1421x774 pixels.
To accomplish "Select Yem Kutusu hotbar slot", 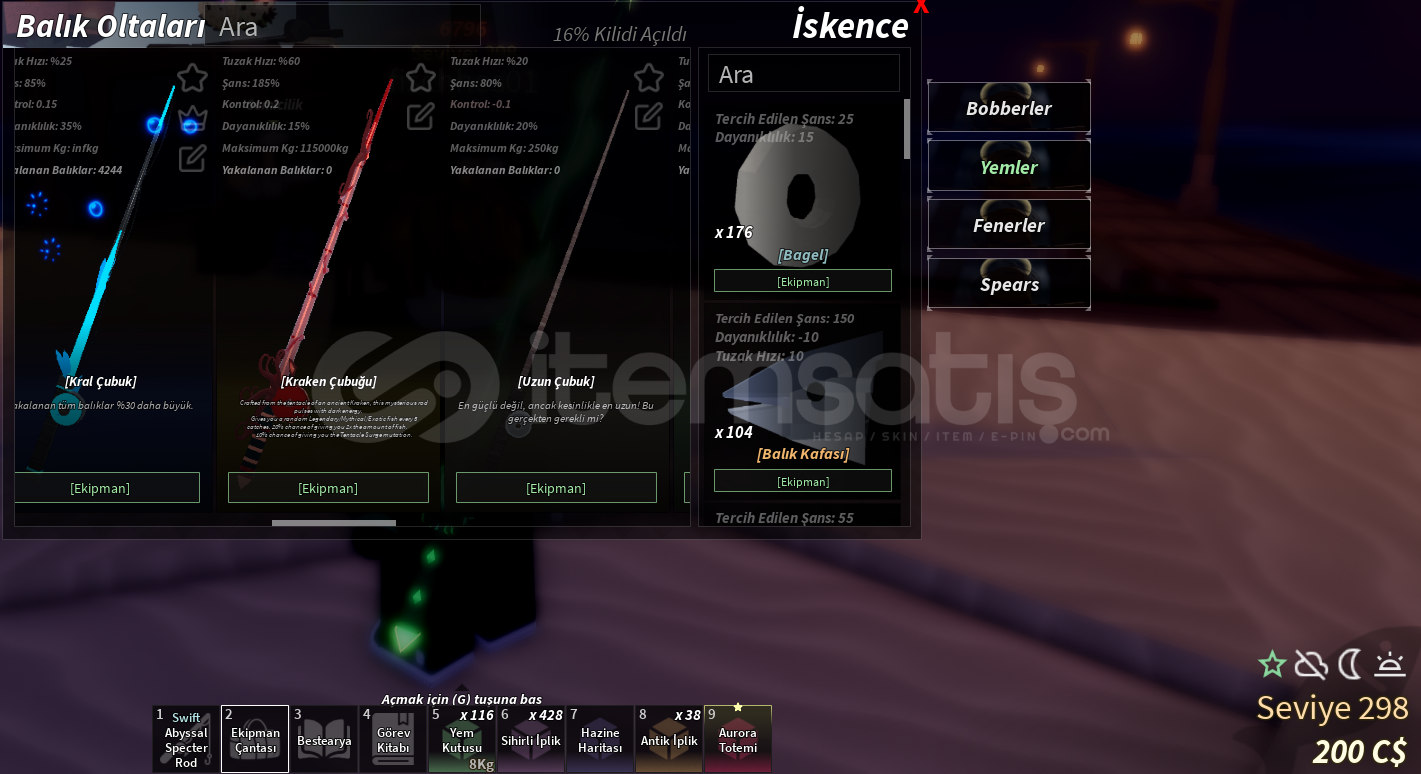I will pos(462,739).
